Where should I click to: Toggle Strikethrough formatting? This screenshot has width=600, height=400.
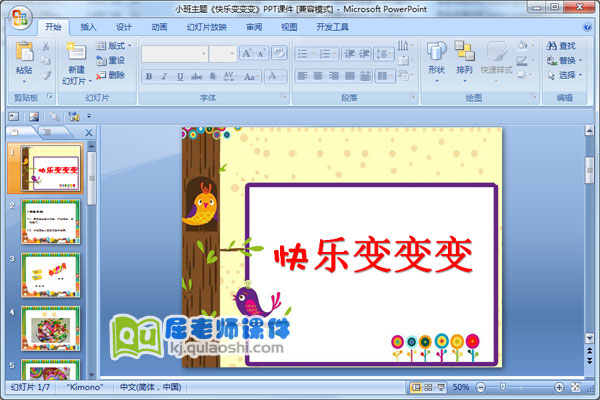[196, 77]
